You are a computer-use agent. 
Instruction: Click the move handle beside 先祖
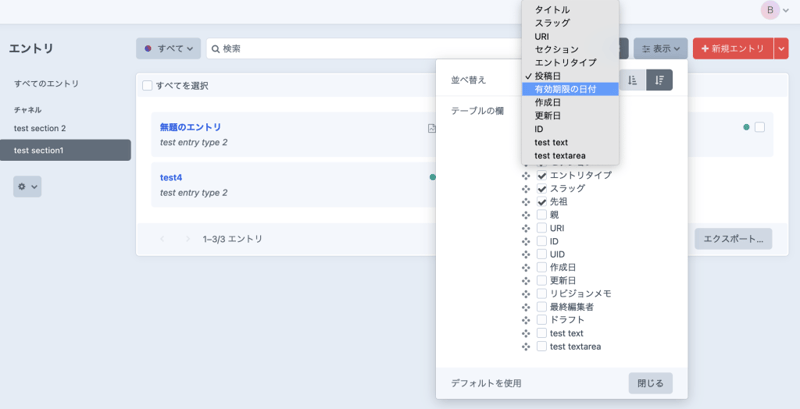(x=526, y=202)
